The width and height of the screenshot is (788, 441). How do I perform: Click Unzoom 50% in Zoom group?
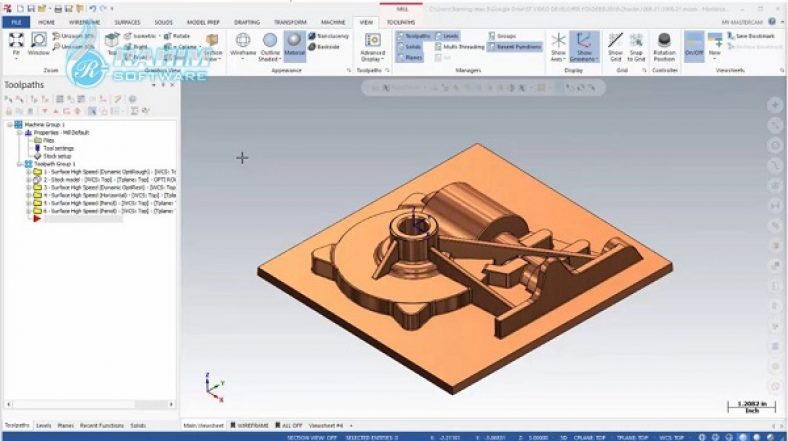73,36
